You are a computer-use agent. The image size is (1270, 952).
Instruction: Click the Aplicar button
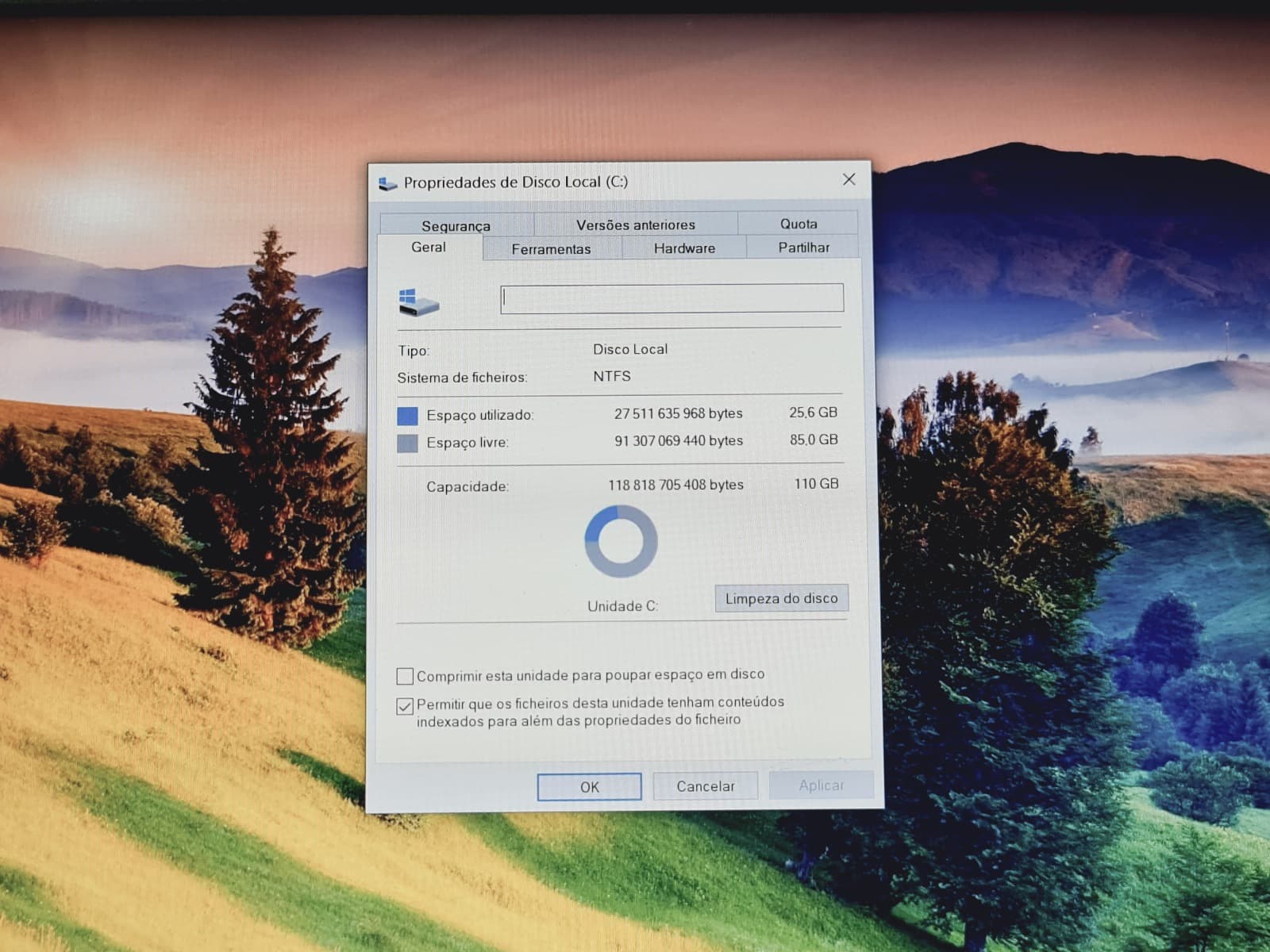click(x=821, y=785)
